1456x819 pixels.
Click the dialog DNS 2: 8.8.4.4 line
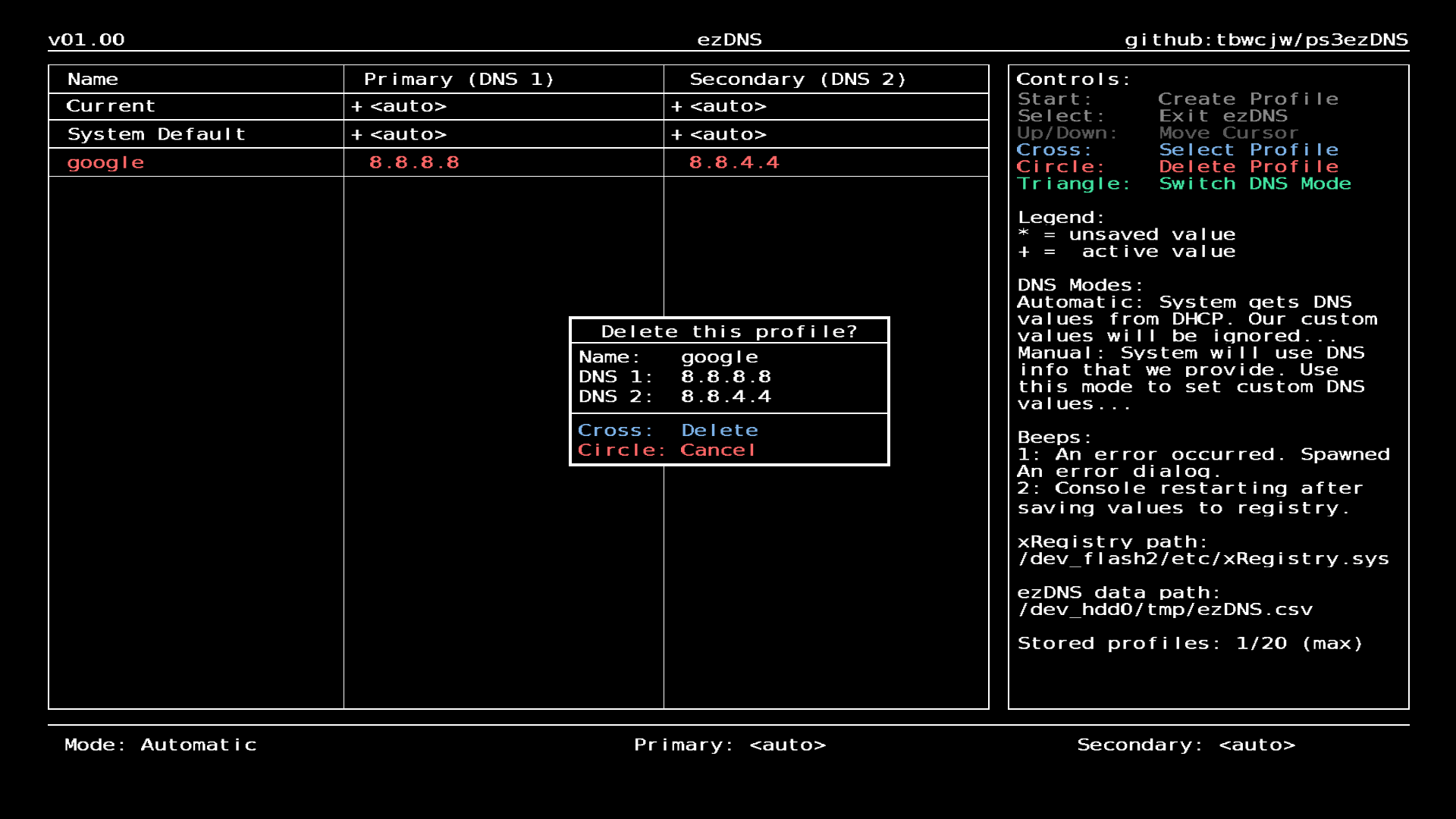pos(675,396)
